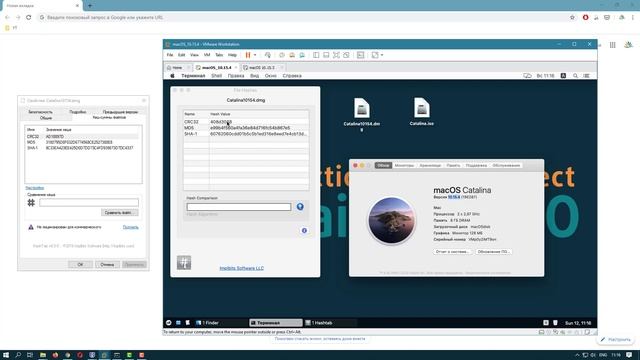Toggle thumbnail bar icon in VMware toolbar
This screenshot has width=640, height=360.
coord(326,55)
